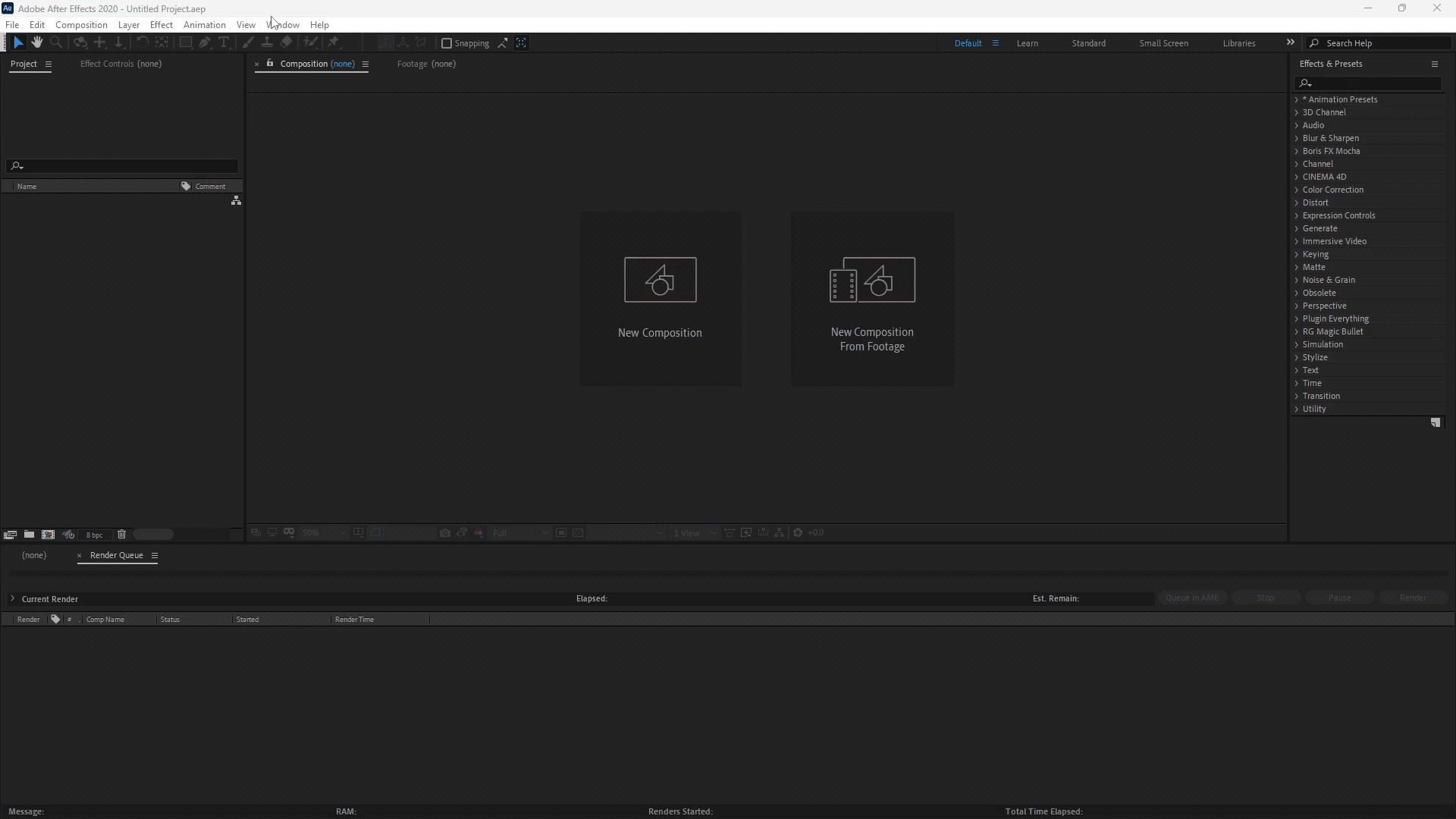
Task: Open the Effect menu
Action: click(162, 25)
